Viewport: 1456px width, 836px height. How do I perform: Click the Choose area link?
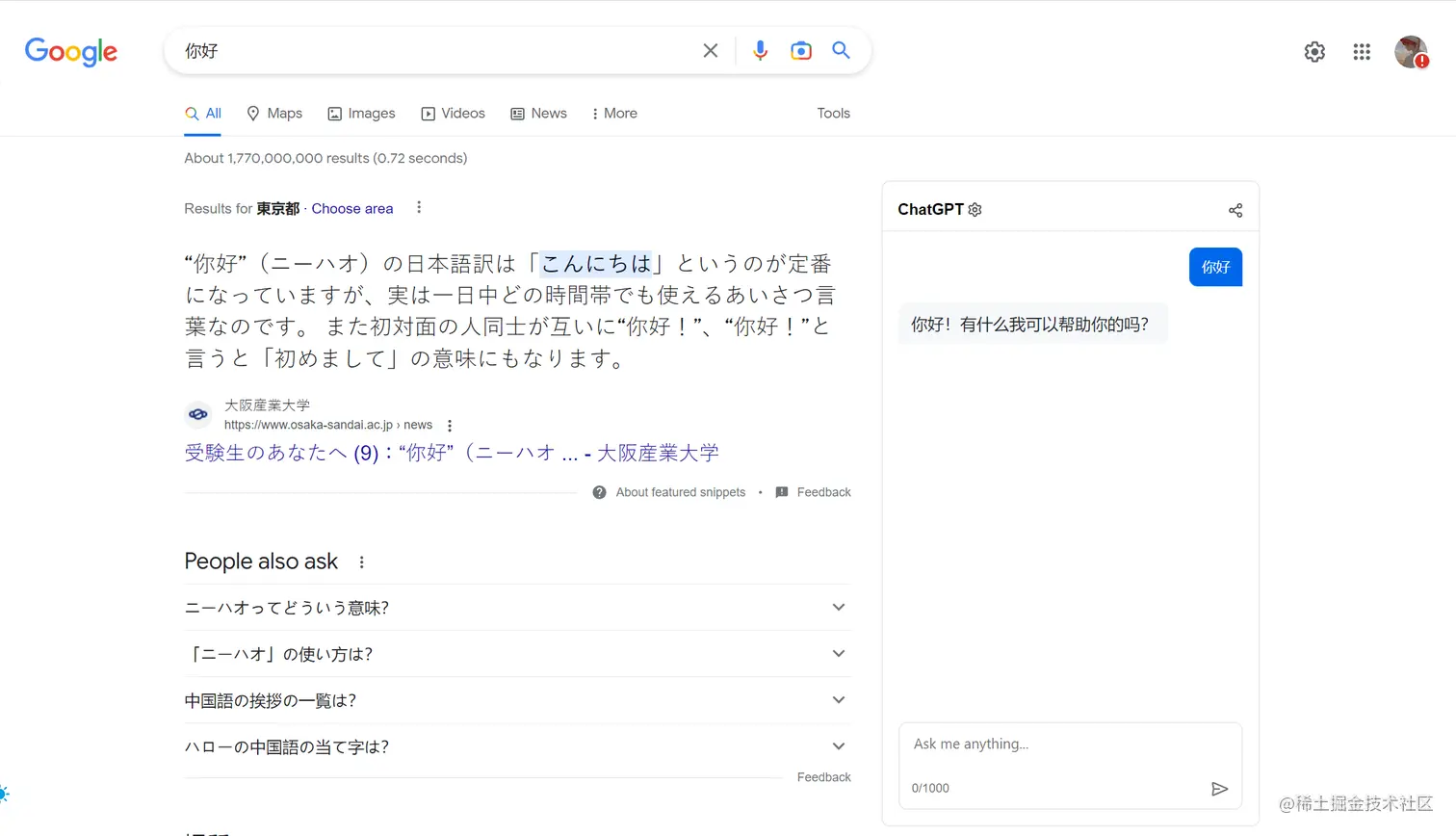[351, 208]
